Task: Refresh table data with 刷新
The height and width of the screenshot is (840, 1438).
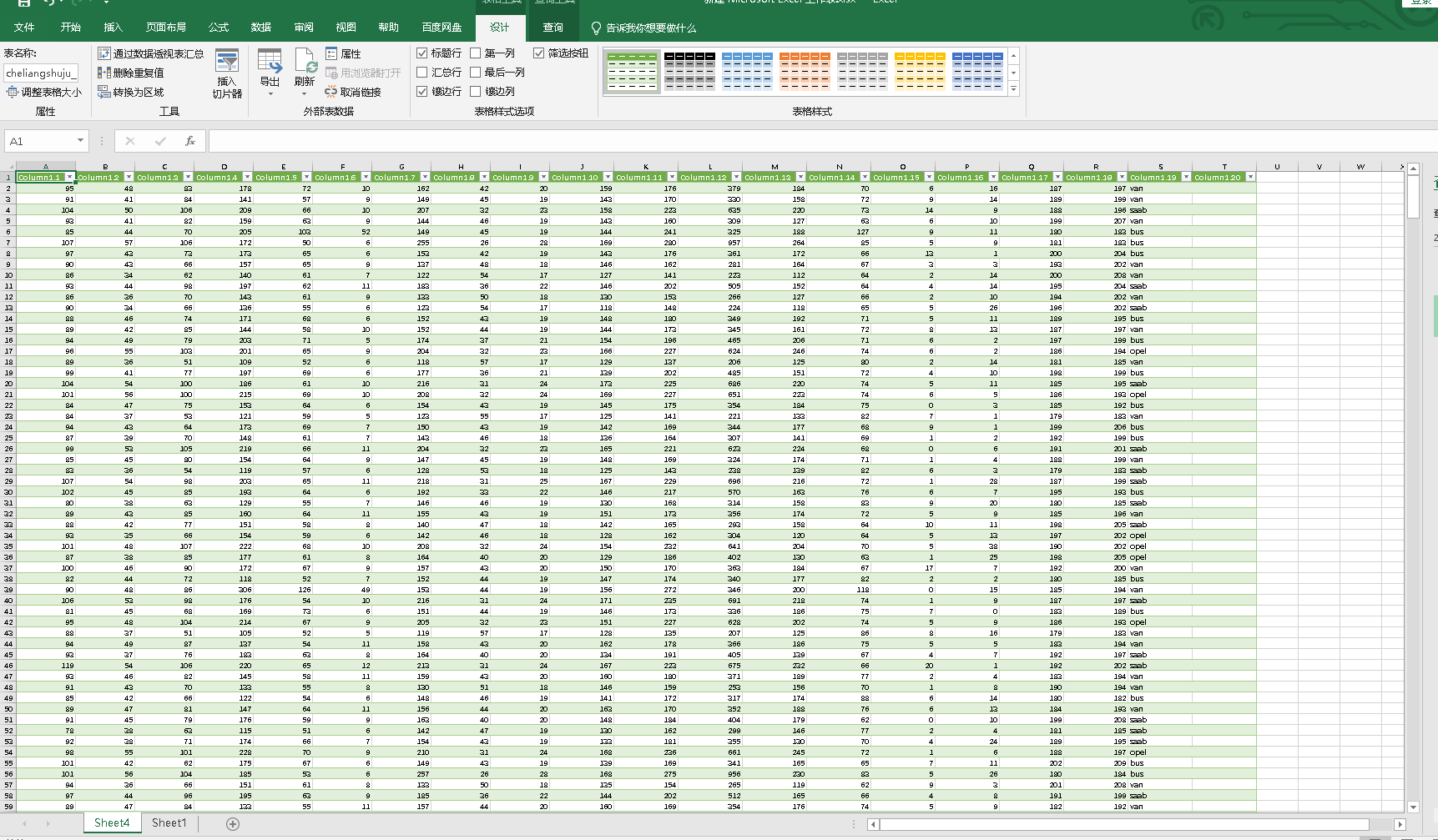Action: tap(304, 71)
